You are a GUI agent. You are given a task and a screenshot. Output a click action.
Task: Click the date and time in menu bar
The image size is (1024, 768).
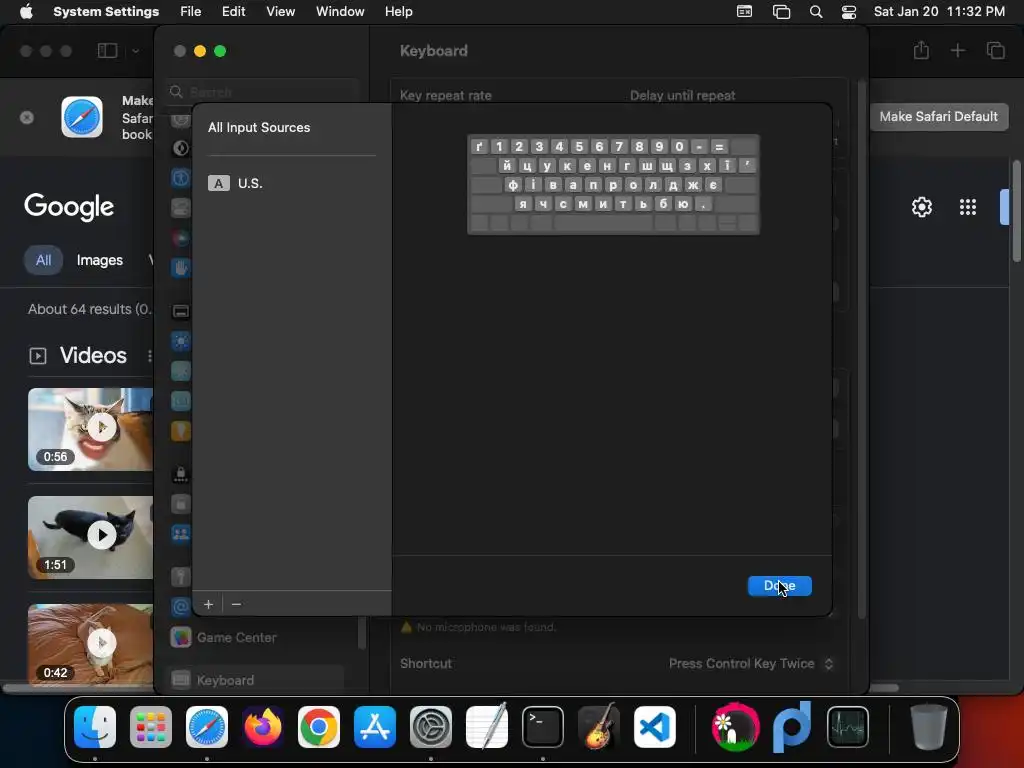tap(939, 11)
